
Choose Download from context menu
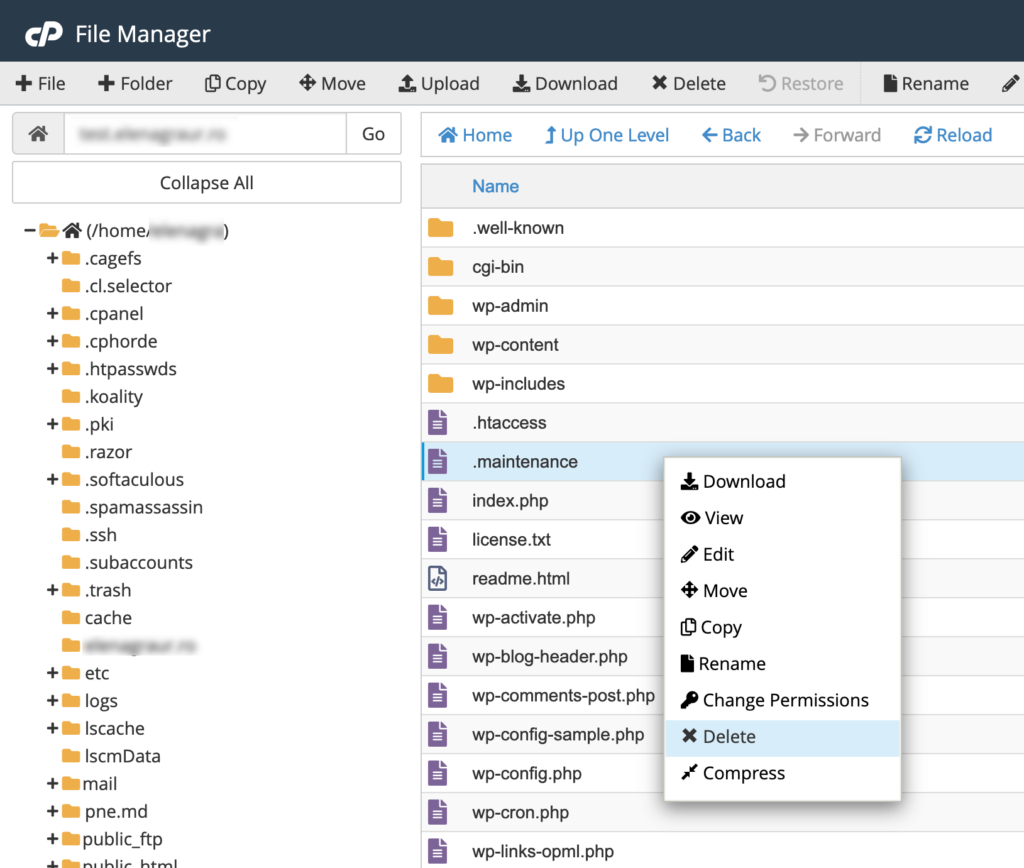tap(782, 481)
